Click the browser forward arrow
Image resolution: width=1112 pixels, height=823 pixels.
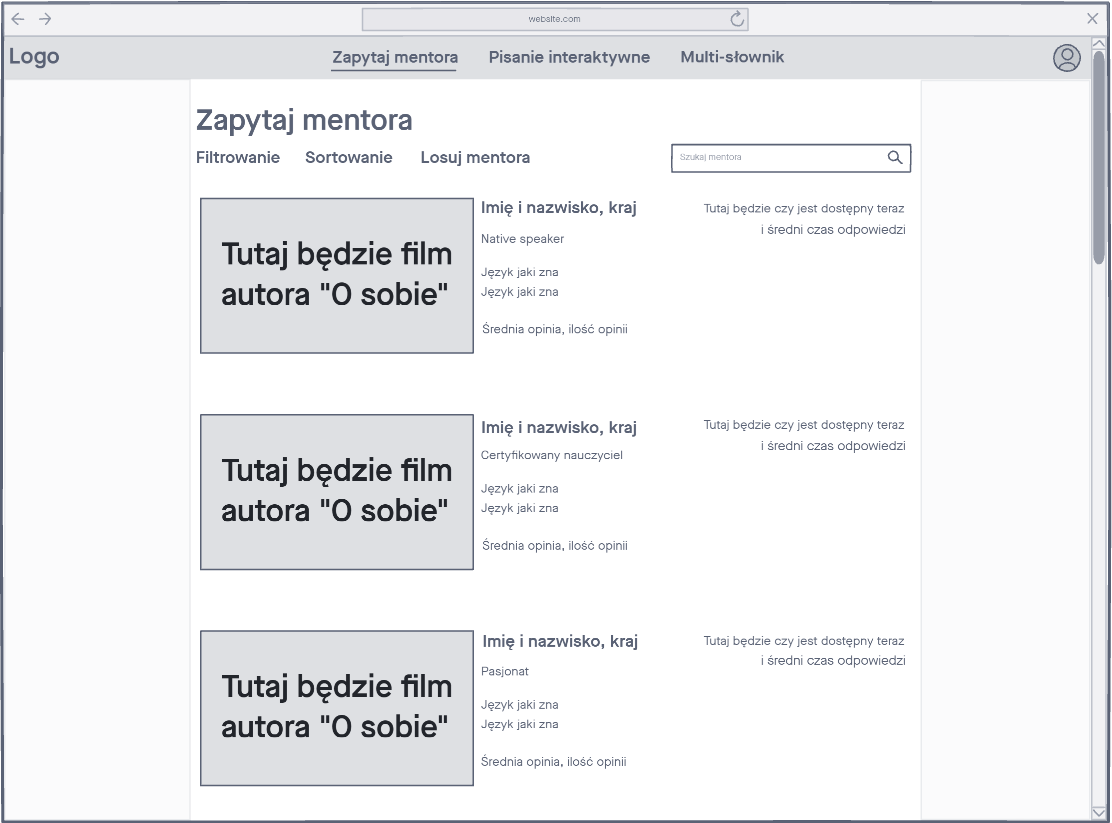point(45,19)
